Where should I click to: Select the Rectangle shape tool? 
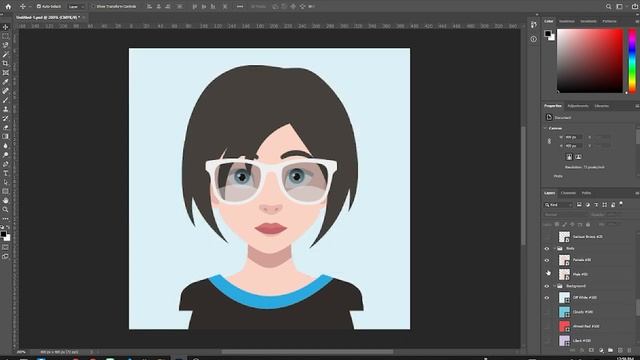pos(5,191)
